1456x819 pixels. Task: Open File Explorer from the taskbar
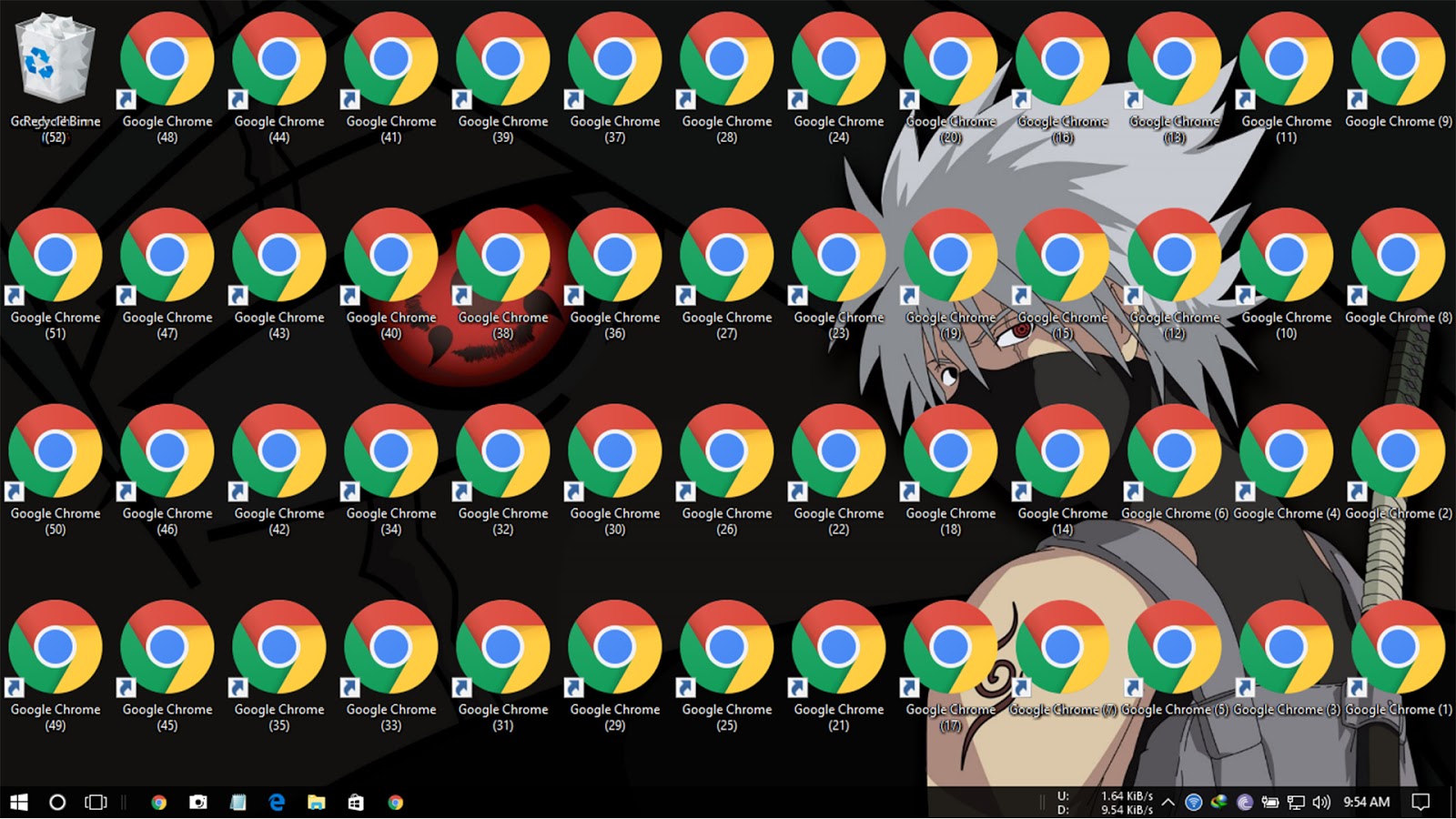click(x=315, y=802)
